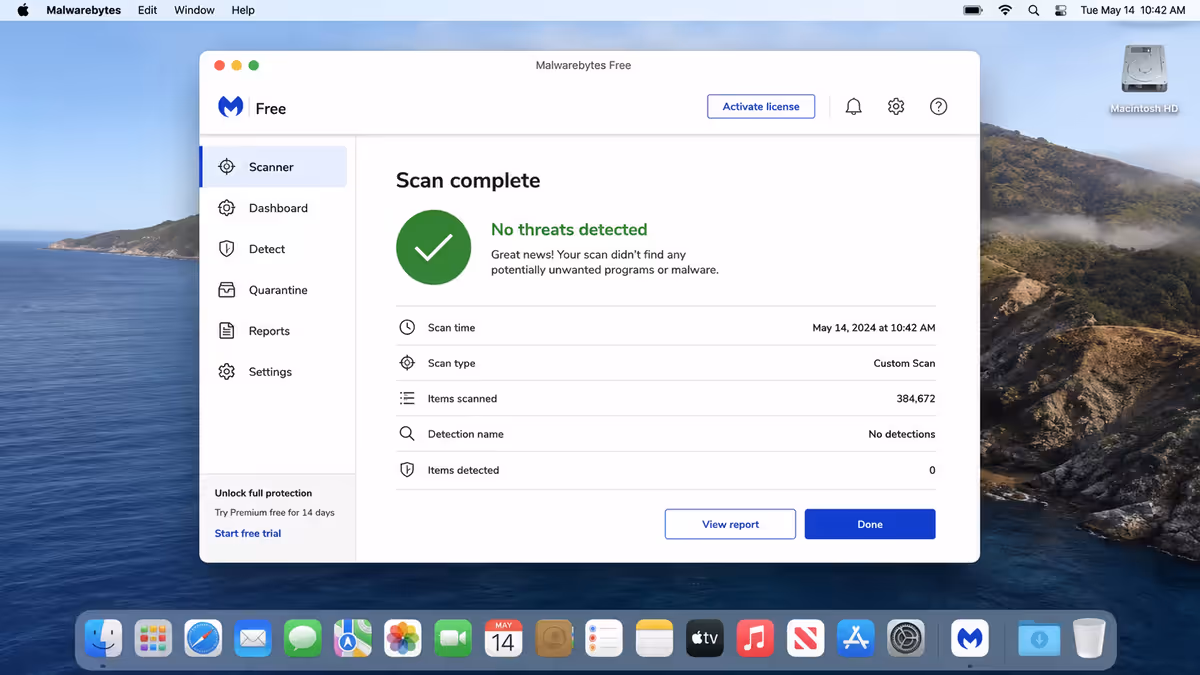Open Settings in the sidebar
Viewport: 1200px width, 675px height.
(x=273, y=372)
